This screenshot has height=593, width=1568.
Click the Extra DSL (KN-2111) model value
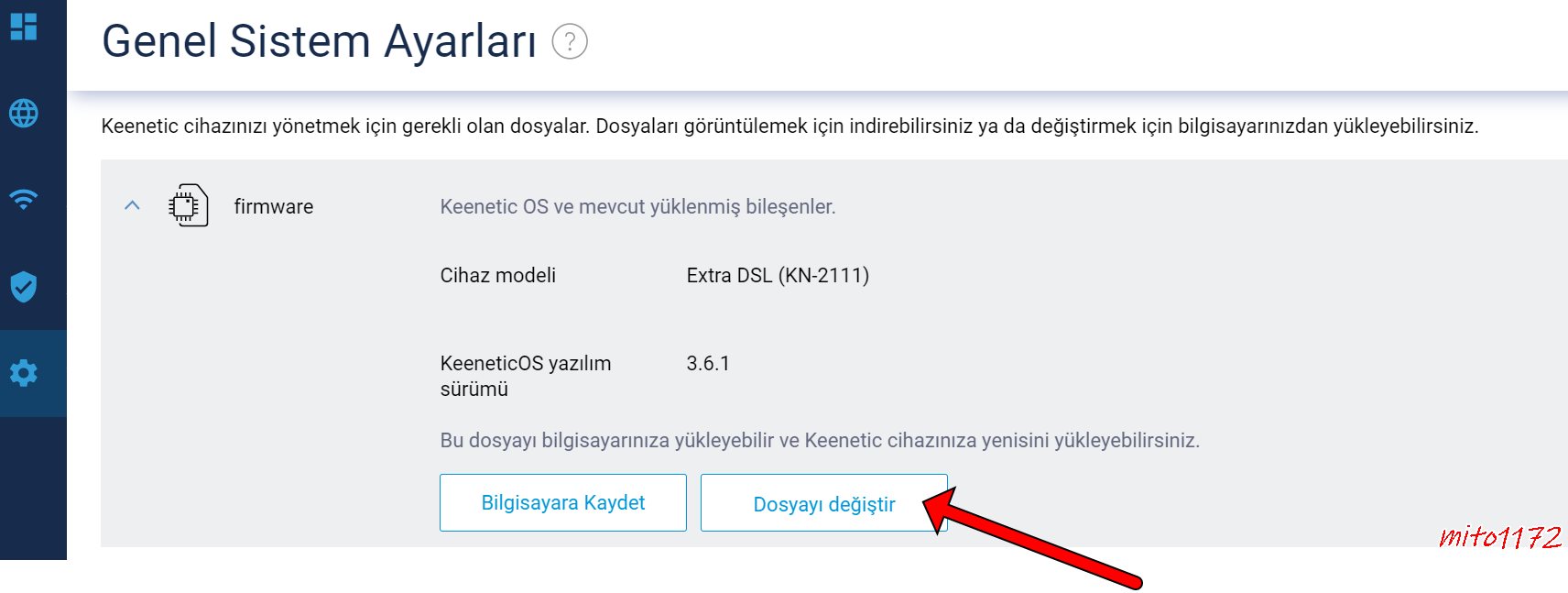point(778,275)
